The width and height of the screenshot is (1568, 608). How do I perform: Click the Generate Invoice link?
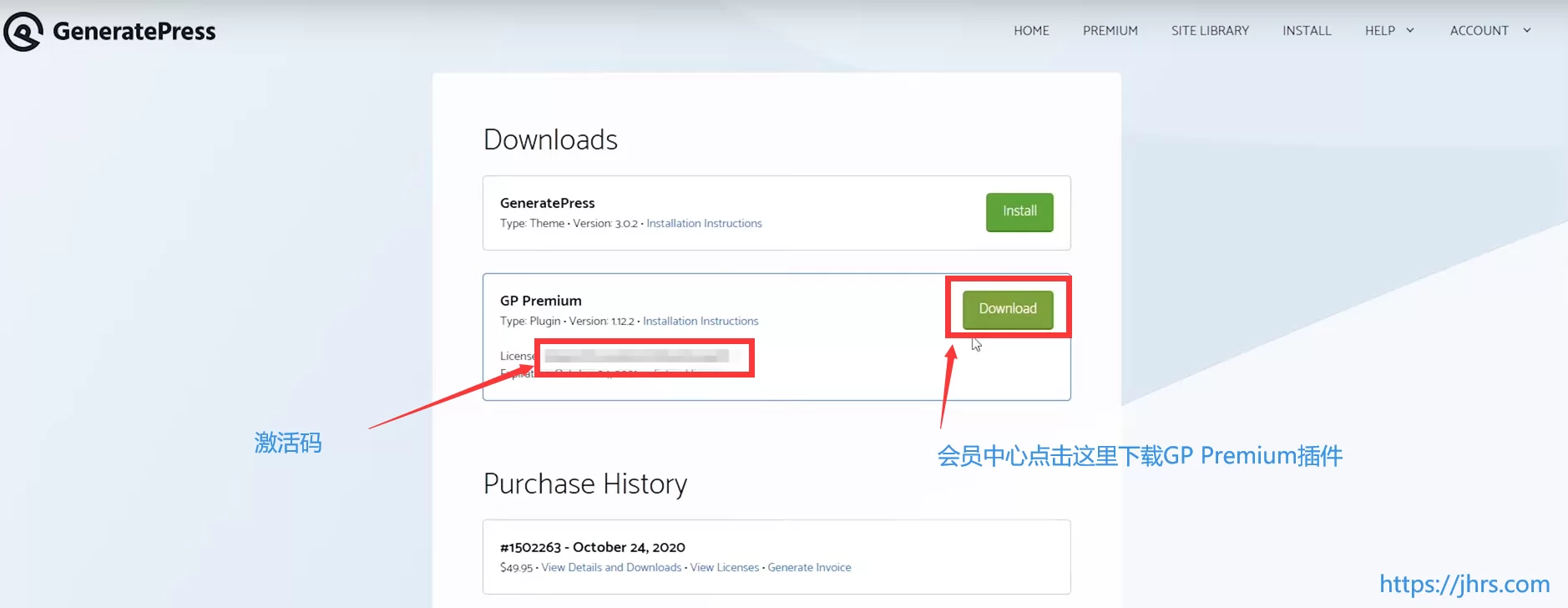pyautogui.click(x=809, y=568)
